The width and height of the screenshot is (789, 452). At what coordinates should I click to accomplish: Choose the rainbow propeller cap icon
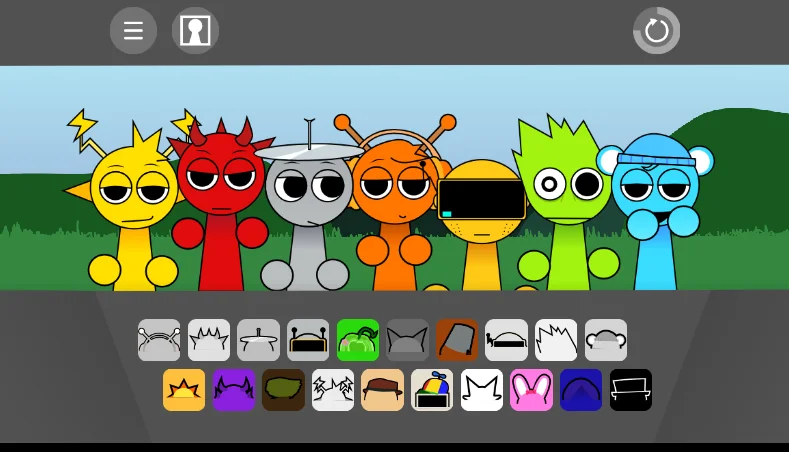pos(432,390)
